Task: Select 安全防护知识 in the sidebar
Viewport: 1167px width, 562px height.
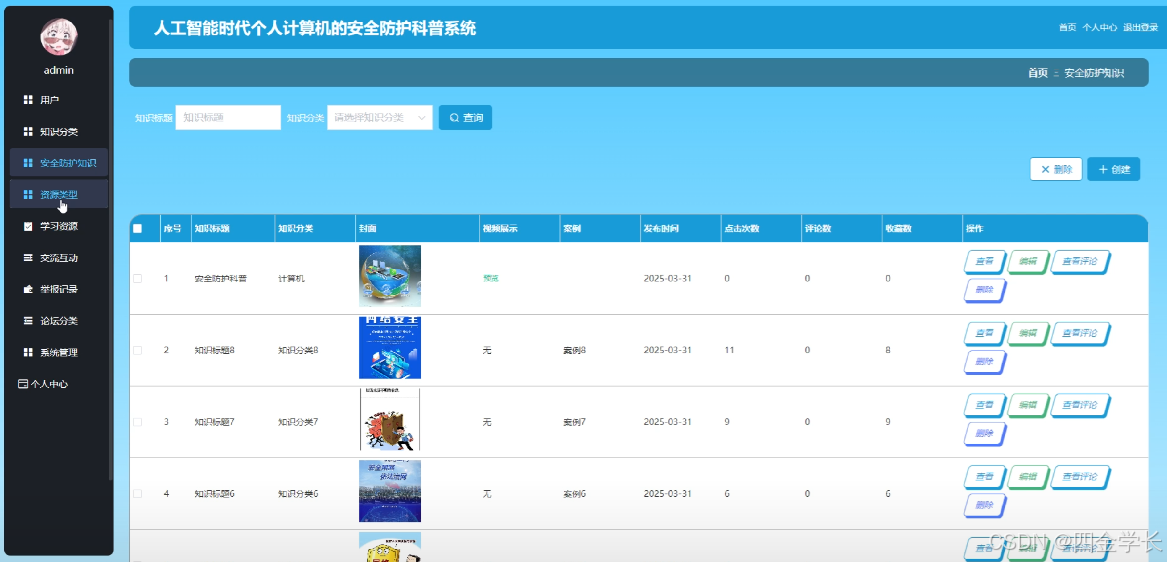Action: point(59,163)
